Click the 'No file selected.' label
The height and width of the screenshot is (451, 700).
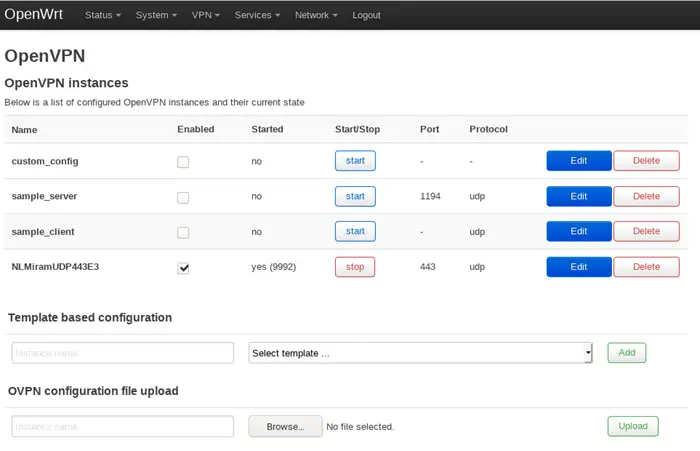pyautogui.click(x=360, y=427)
